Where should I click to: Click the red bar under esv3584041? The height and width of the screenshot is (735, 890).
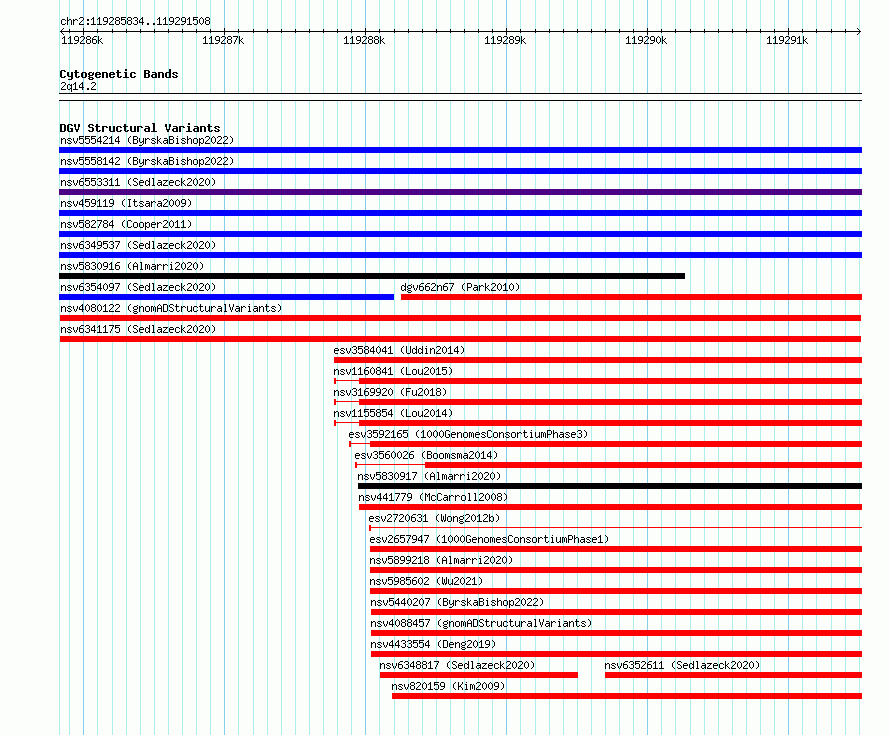pos(598,360)
